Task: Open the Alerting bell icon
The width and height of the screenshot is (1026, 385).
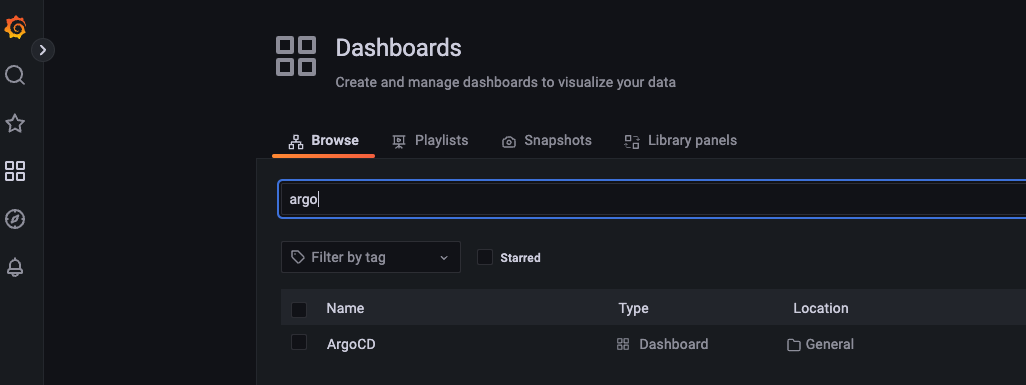Action: click(x=15, y=267)
